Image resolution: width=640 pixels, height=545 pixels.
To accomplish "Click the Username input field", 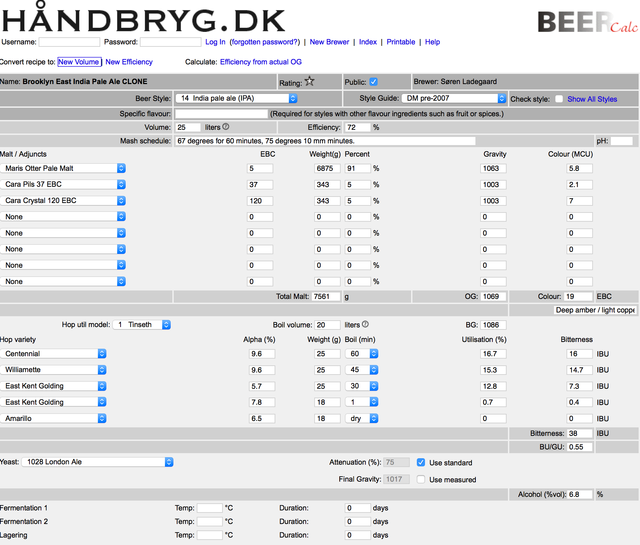I will [x=69, y=42].
